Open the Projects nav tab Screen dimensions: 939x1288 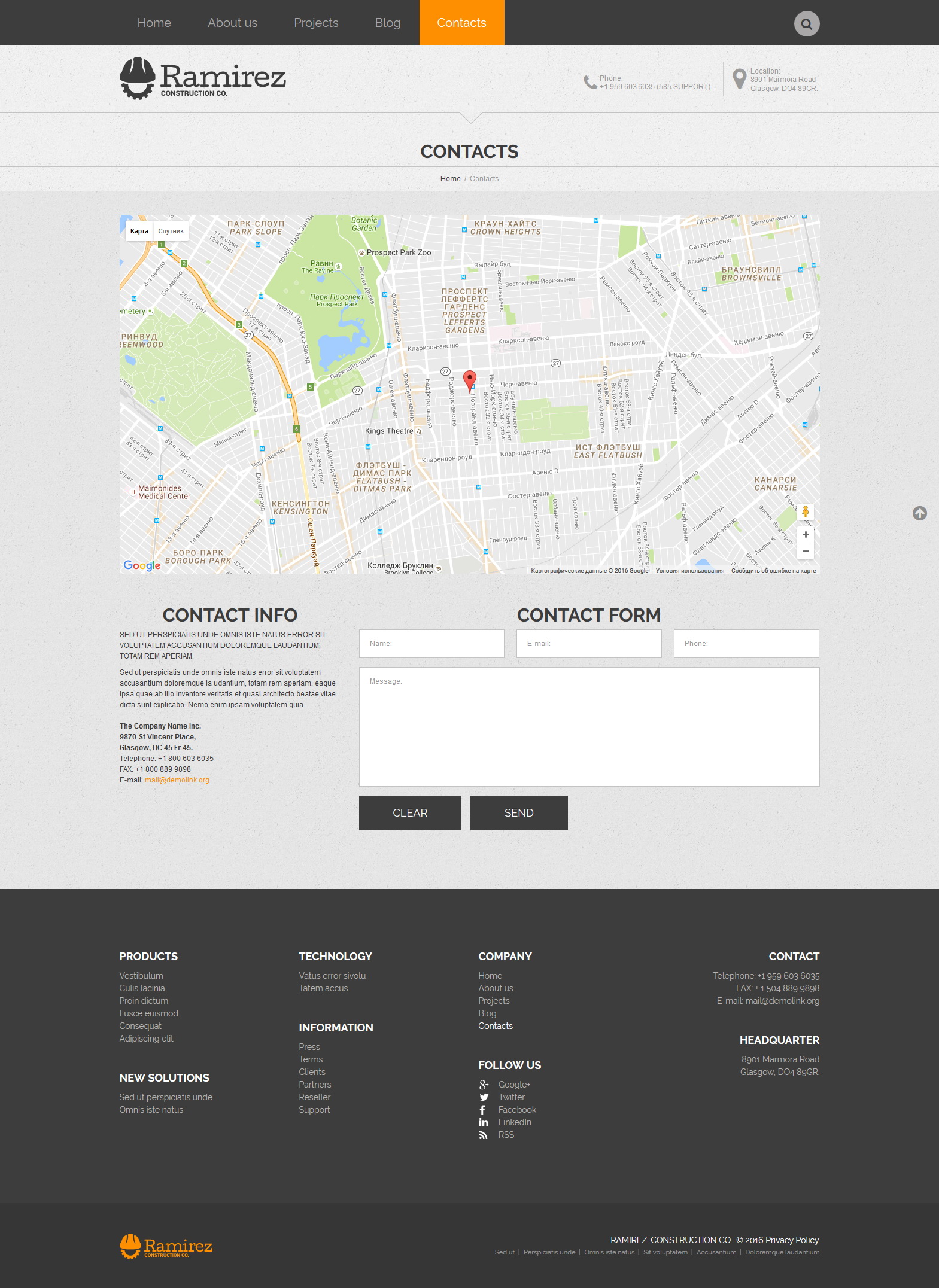pyautogui.click(x=316, y=23)
